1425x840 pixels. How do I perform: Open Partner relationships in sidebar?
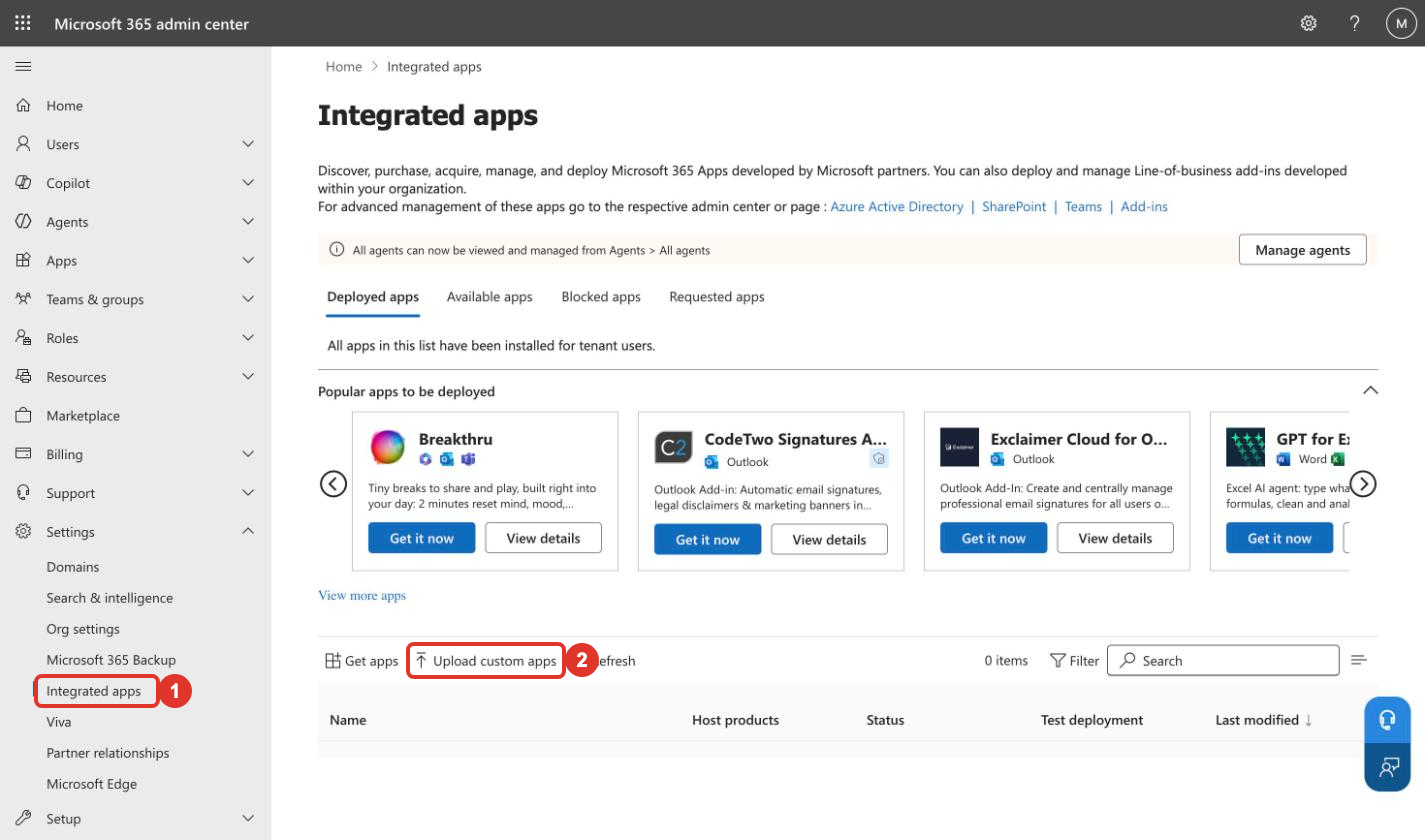click(108, 753)
